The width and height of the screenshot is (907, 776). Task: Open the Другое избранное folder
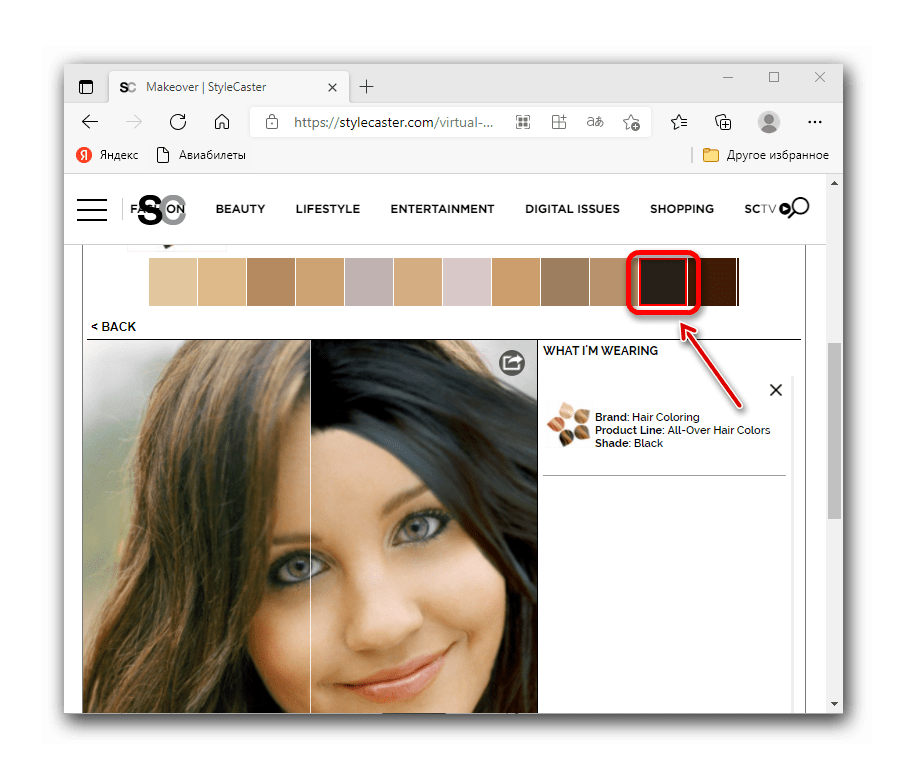[766, 155]
